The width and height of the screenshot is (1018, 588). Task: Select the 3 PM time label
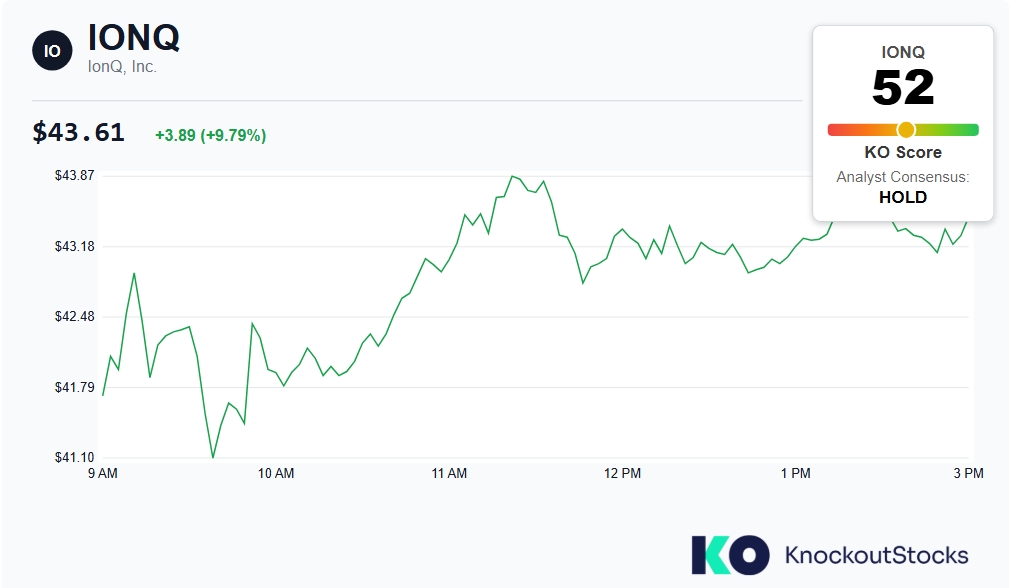(x=969, y=473)
